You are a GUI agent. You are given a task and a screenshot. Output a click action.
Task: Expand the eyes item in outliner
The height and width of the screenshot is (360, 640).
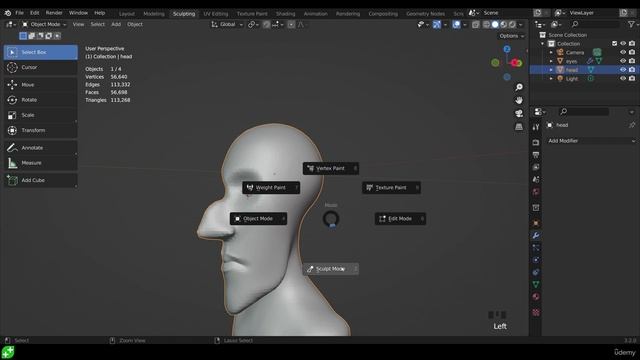(x=551, y=61)
